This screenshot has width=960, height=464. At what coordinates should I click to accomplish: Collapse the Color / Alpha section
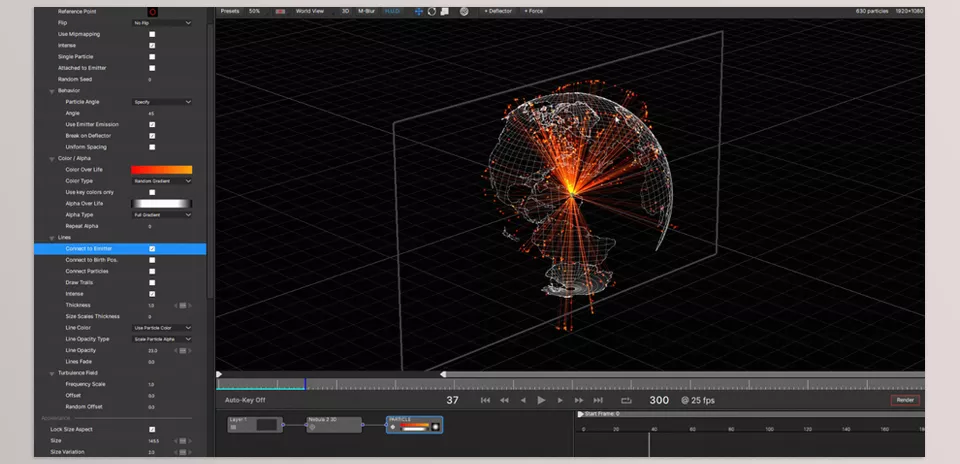pyautogui.click(x=52, y=159)
